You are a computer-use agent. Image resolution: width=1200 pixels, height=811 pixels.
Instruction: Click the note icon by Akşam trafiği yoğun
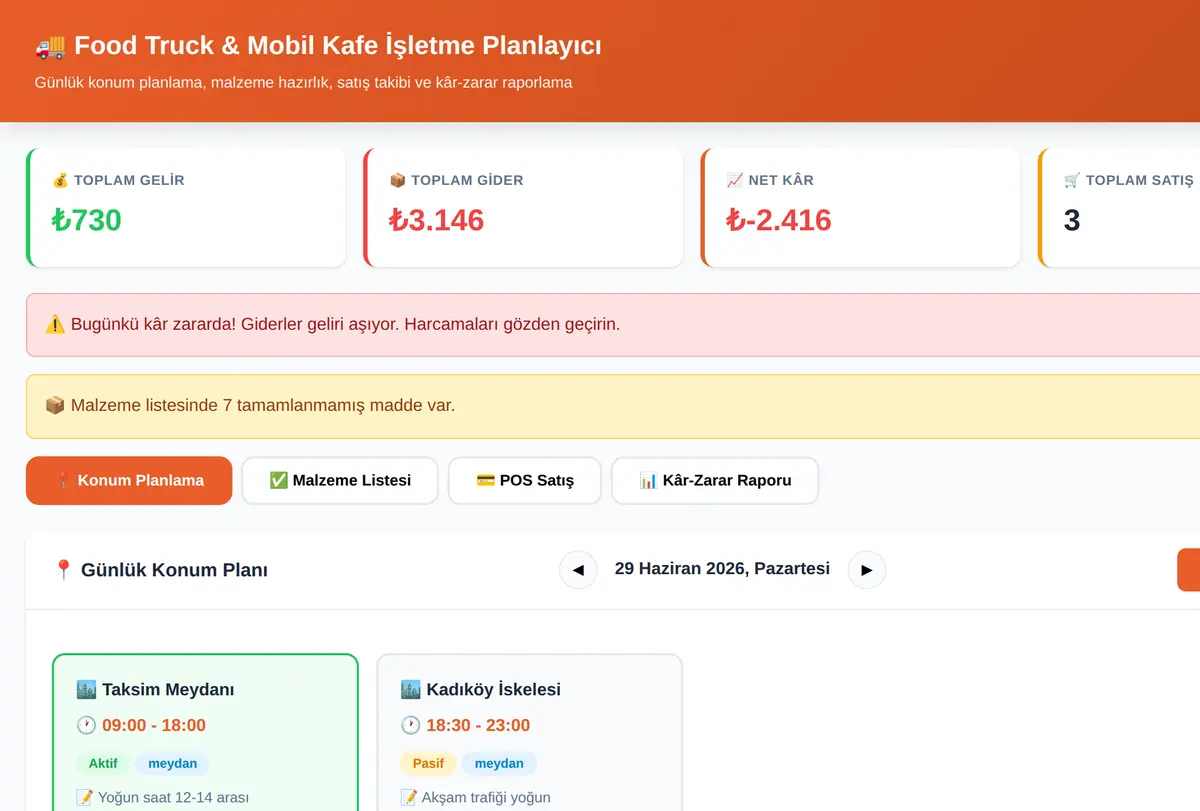pyautogui.click(x=409, y=798)
